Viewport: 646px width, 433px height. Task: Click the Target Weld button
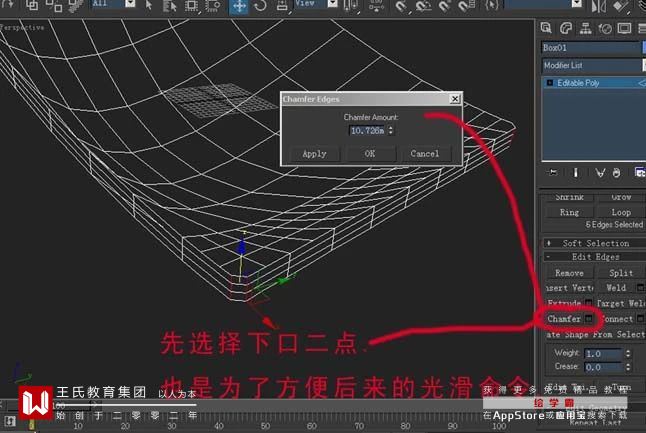621,303
